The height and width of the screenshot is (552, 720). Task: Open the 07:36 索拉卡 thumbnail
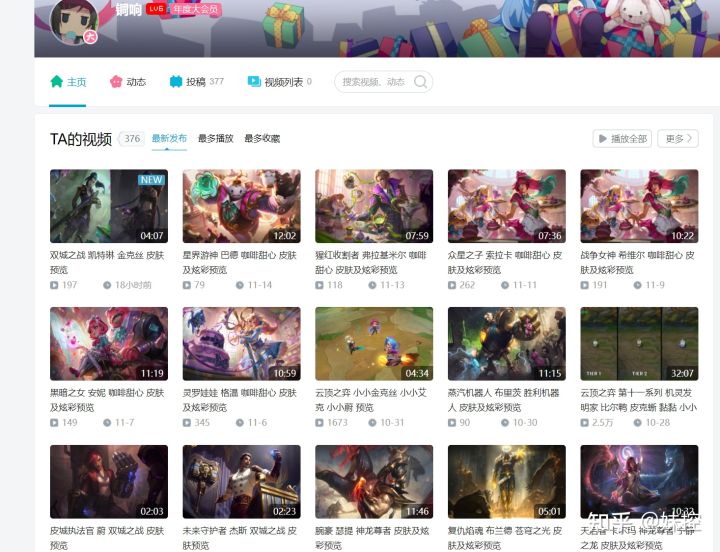point(506,206)
